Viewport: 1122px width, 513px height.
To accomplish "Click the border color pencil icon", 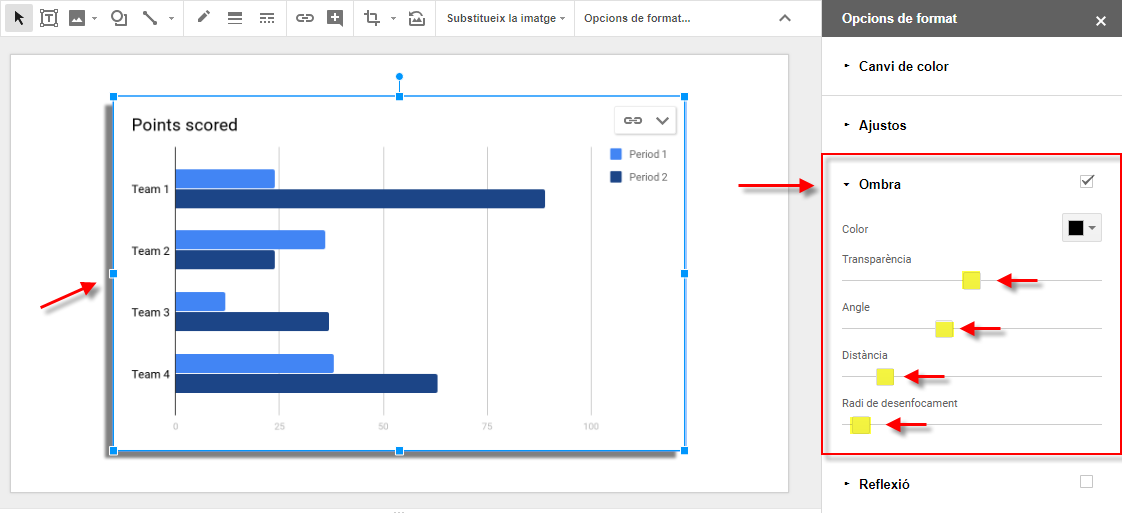I will pos(204,18).
